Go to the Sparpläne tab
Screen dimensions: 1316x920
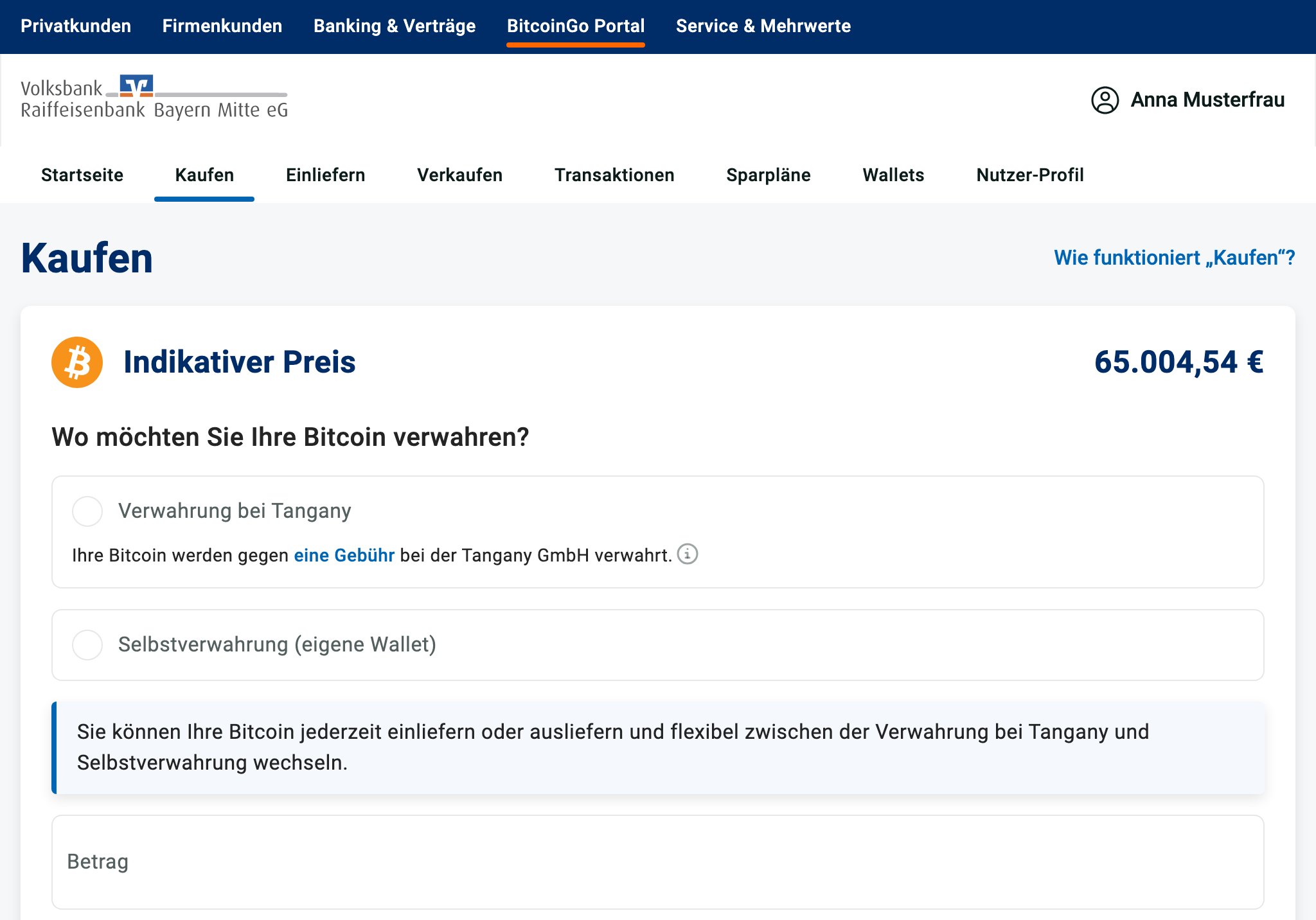[769, 175]
